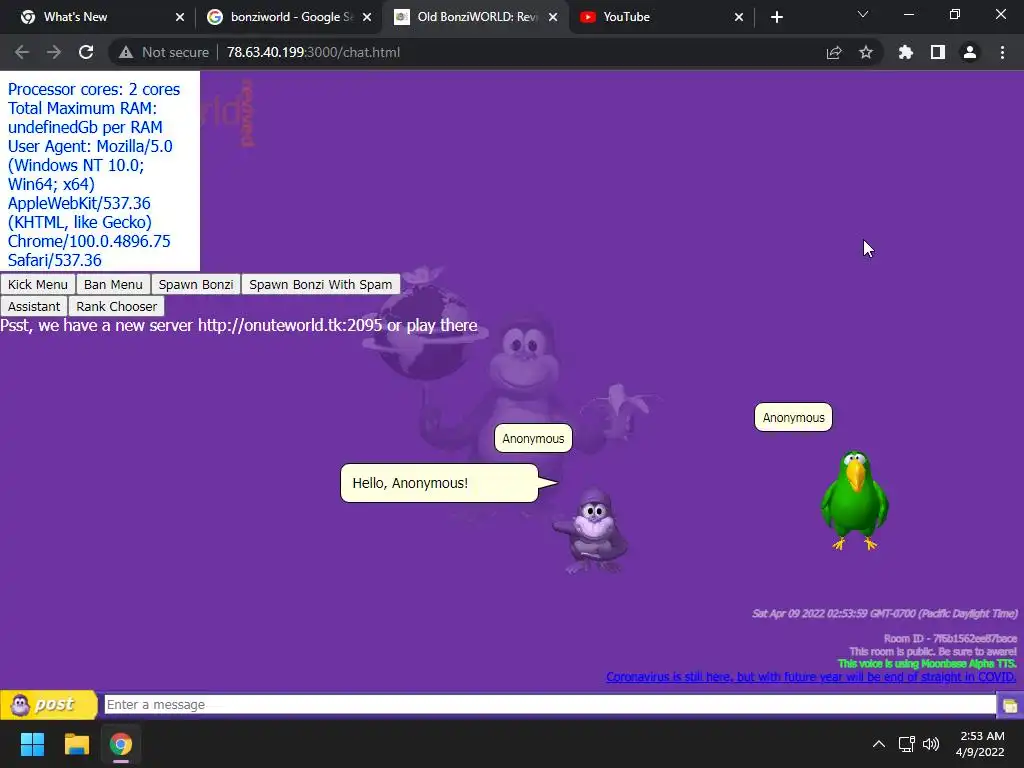Image resolution: width=1024 pixels, height=768 pixels.
Task: Close the YouTube tab
Action: [739, 17]
